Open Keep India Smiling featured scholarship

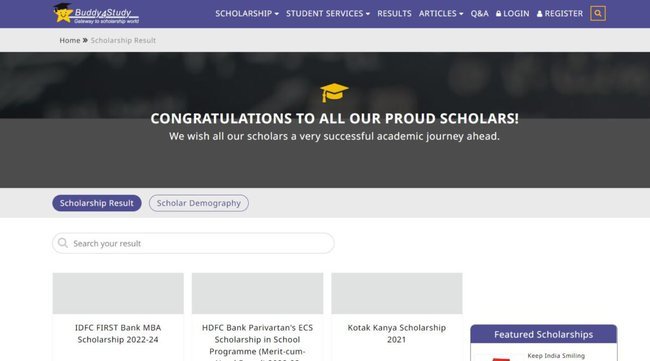tap(555, 356)
